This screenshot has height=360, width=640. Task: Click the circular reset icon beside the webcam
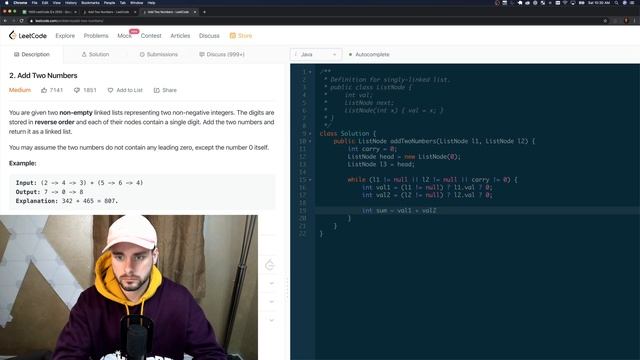click(270, 264)
